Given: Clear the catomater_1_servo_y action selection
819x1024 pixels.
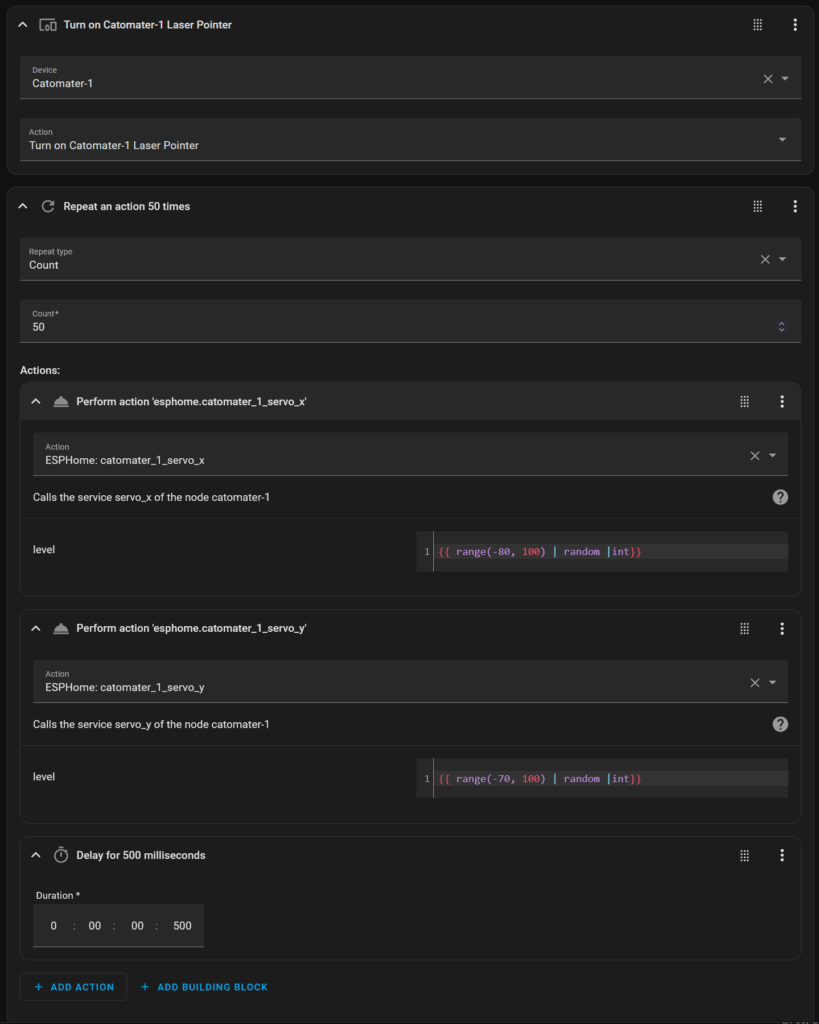Looking at the screenshot, I should tap(755, 683).
